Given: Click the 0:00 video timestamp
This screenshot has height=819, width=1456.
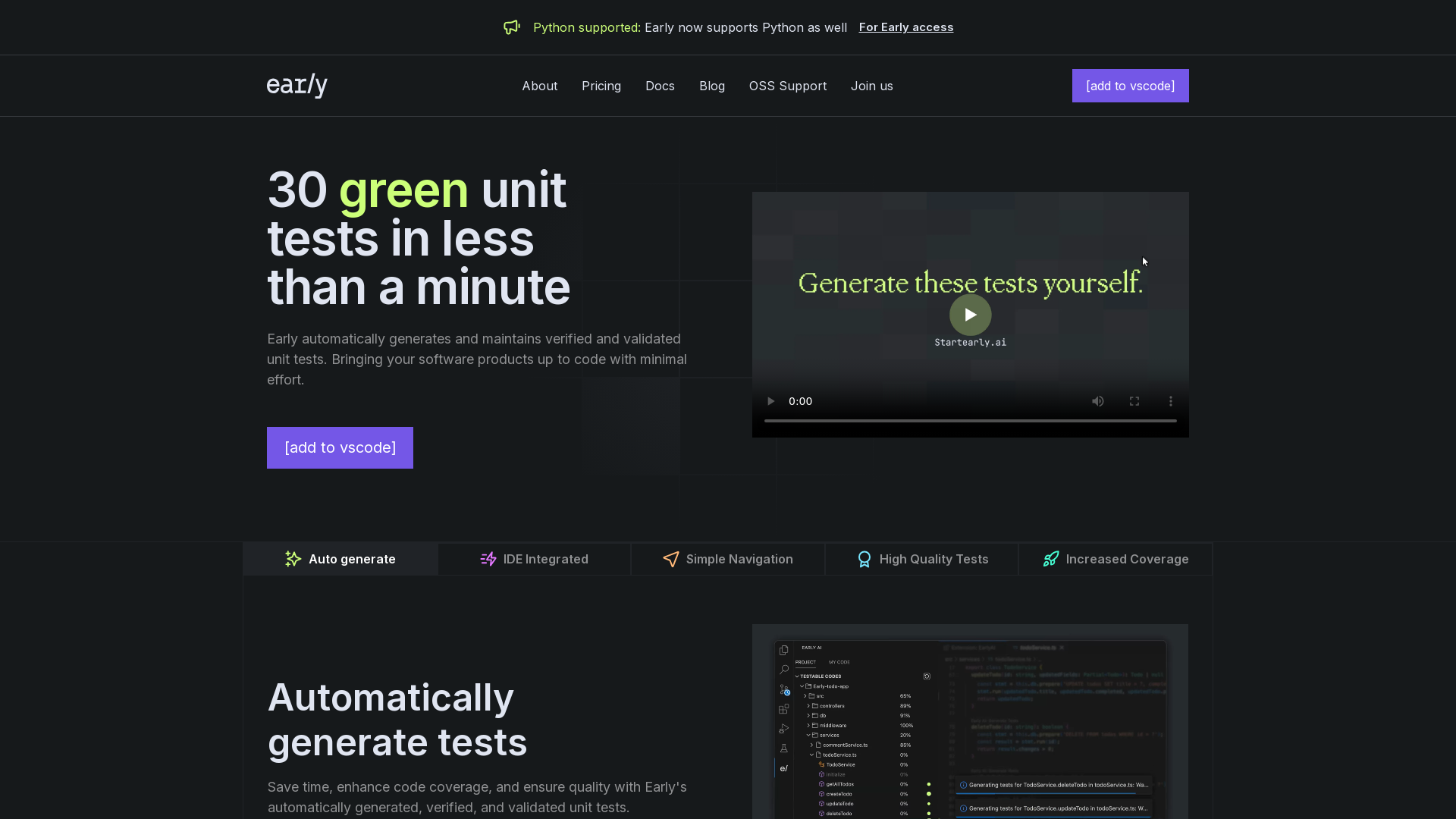Looking at the screenshot, I should tap(800, 401).
